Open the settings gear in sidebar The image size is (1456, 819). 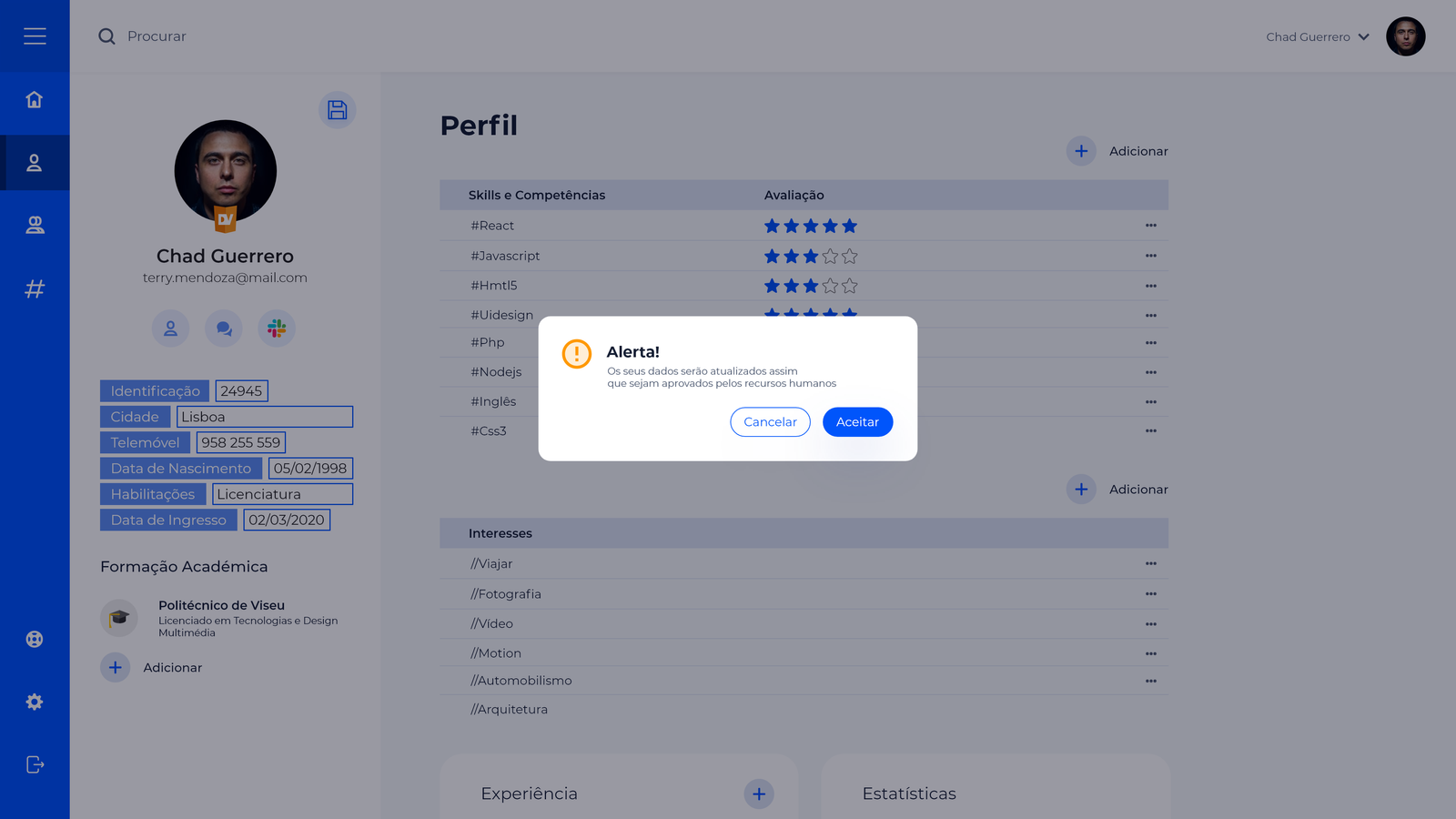(x=35, y=702)
